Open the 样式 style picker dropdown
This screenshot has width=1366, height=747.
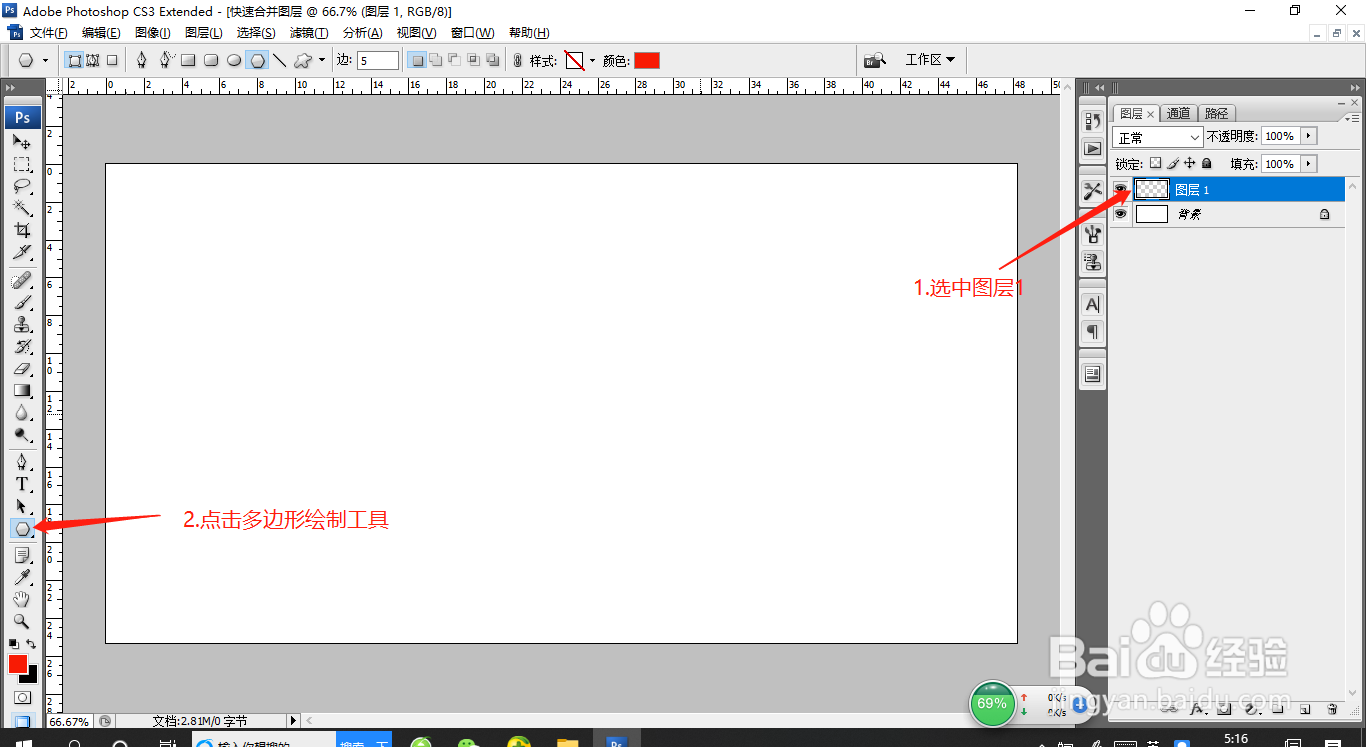pos(592,60)
